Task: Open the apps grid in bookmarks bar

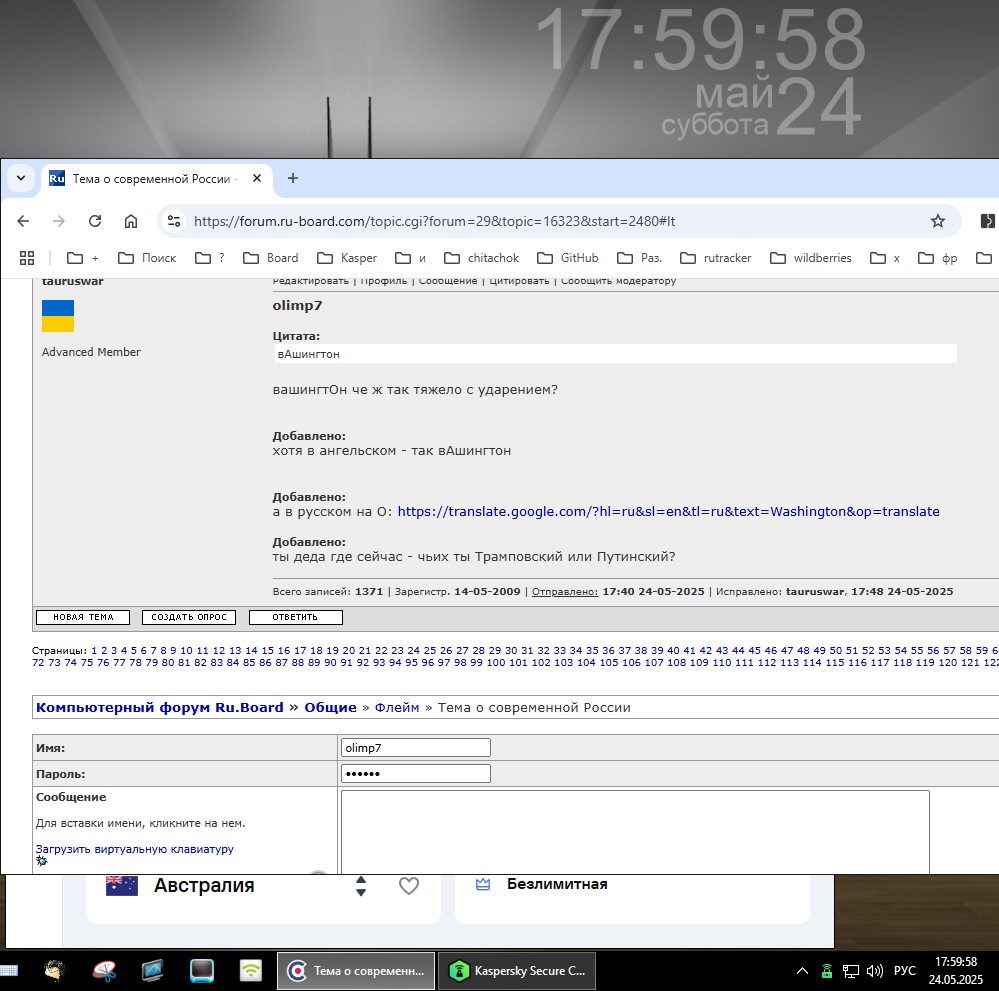Action: tap(27, 258)
